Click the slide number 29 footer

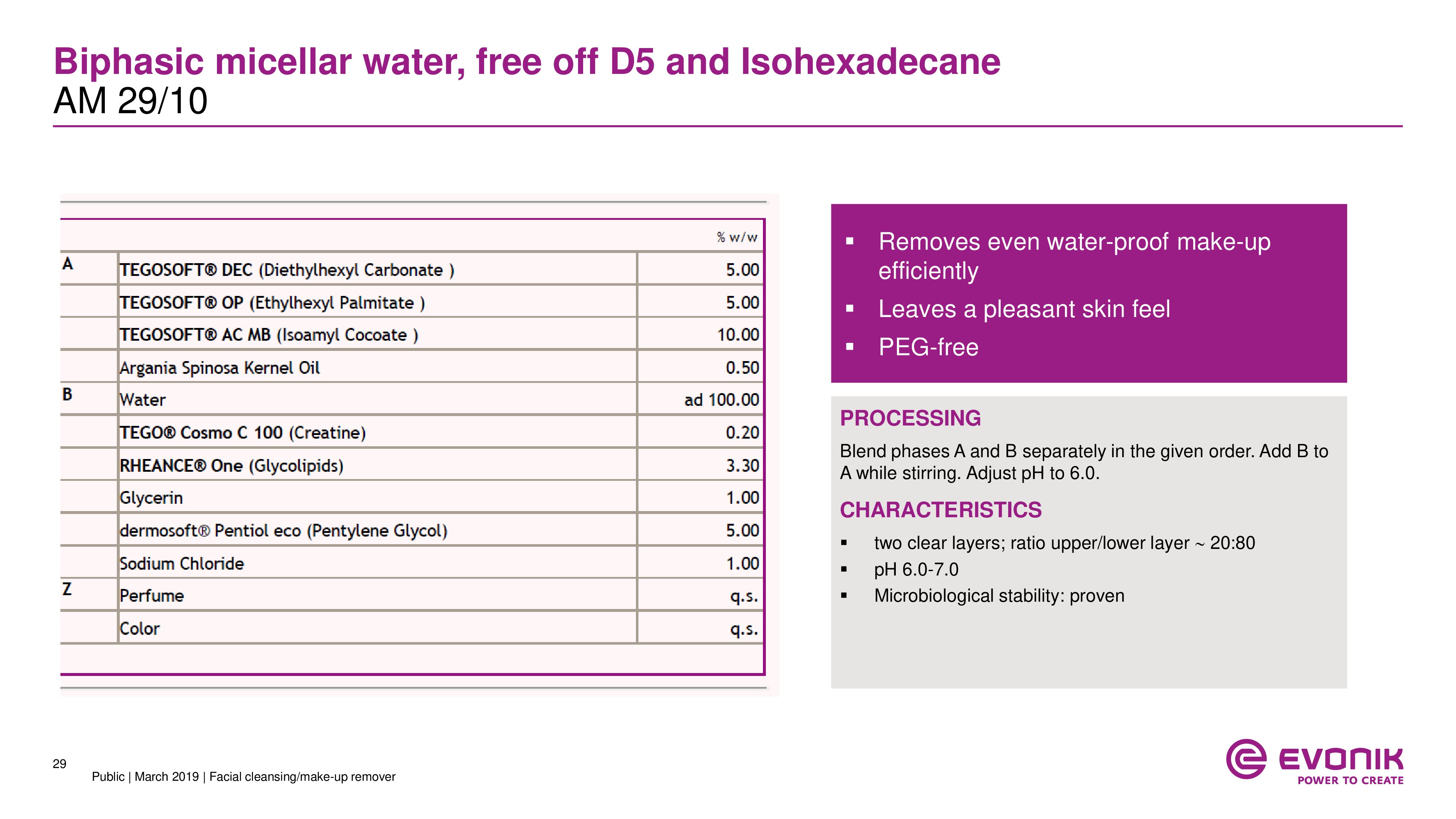pos(59,764)
